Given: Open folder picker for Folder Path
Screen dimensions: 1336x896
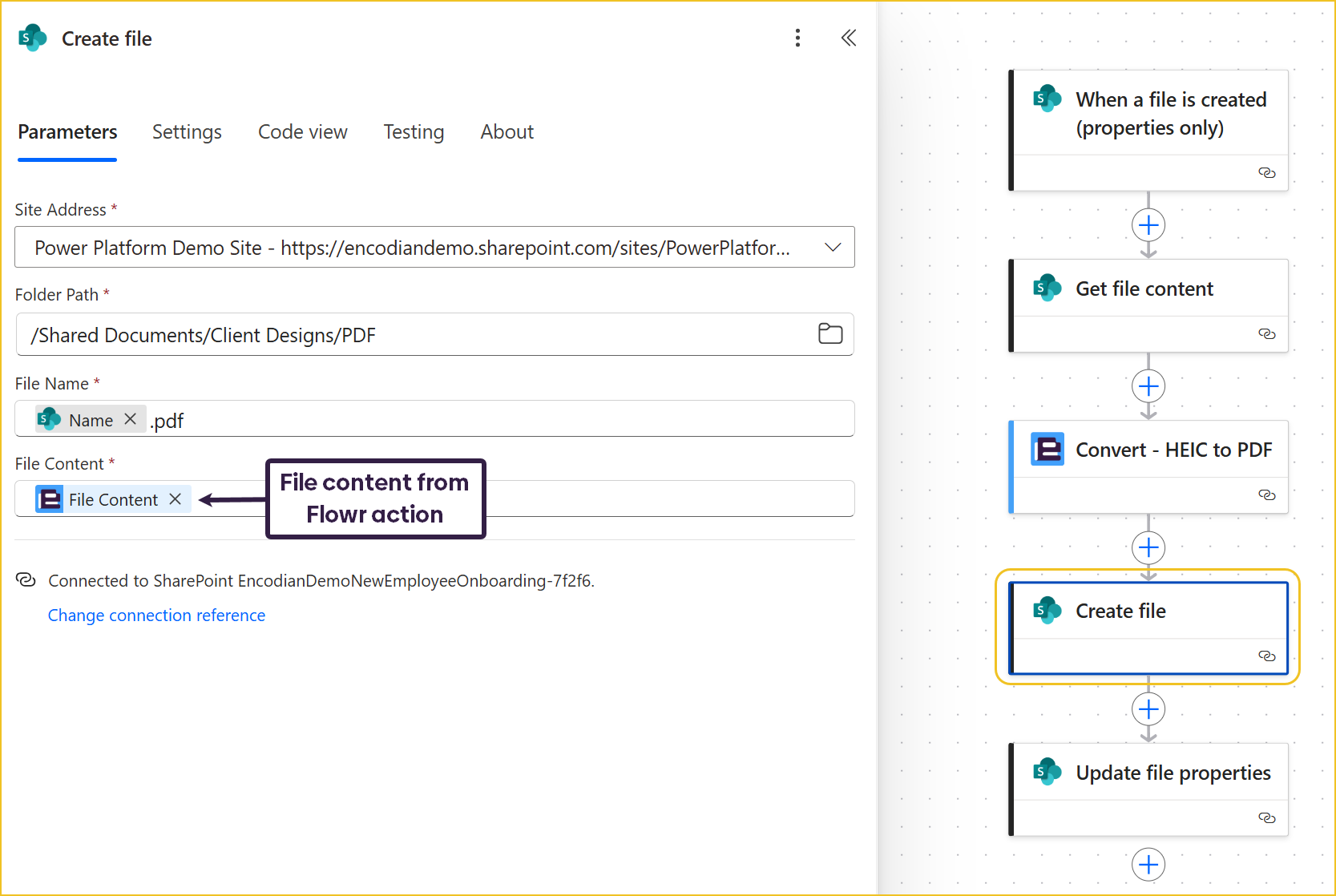Looking at the screenshot, I should point(829,334).
